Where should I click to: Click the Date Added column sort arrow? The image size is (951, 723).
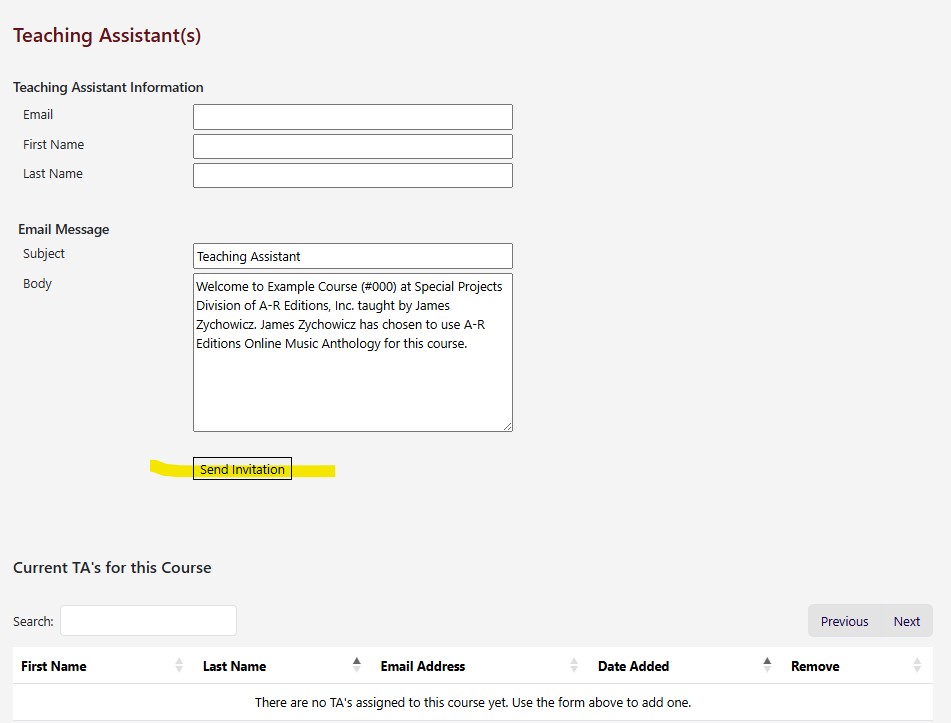pyautogui.click(x=767, y=665)
